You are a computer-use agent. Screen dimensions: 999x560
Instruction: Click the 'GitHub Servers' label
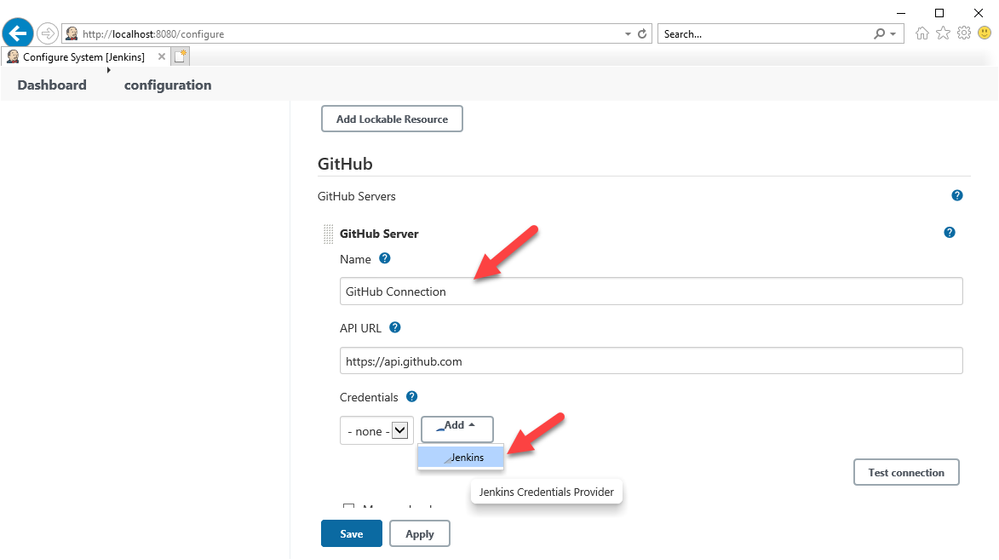tap(356, 196)
